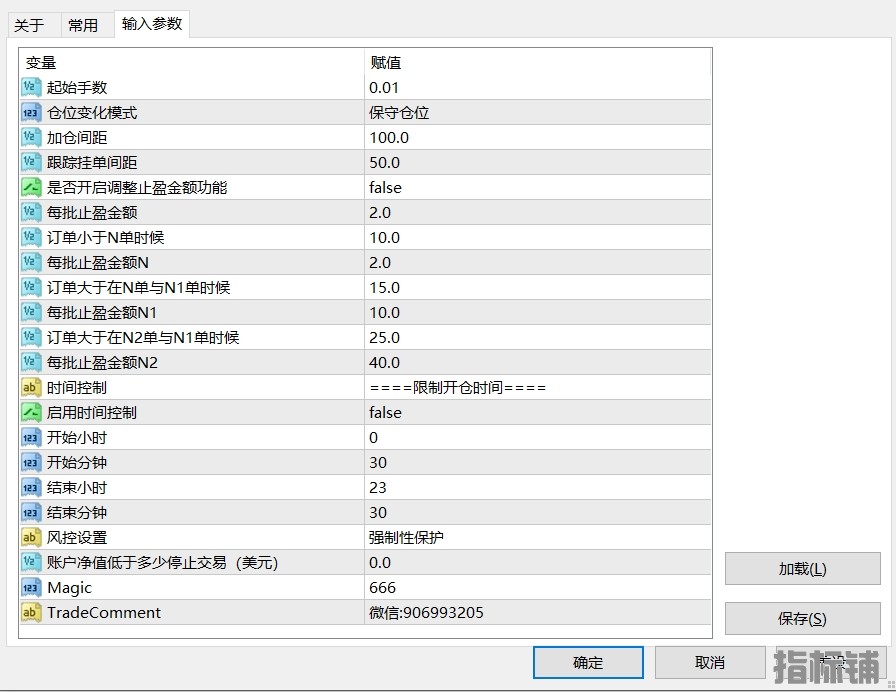Click the boolean icon beside 启用时间控制

[x=31, y=413]
